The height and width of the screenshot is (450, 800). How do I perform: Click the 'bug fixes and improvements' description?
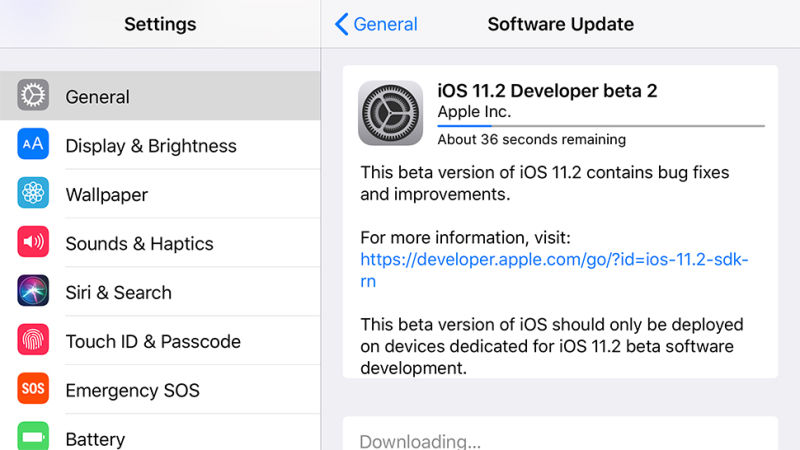544,183
